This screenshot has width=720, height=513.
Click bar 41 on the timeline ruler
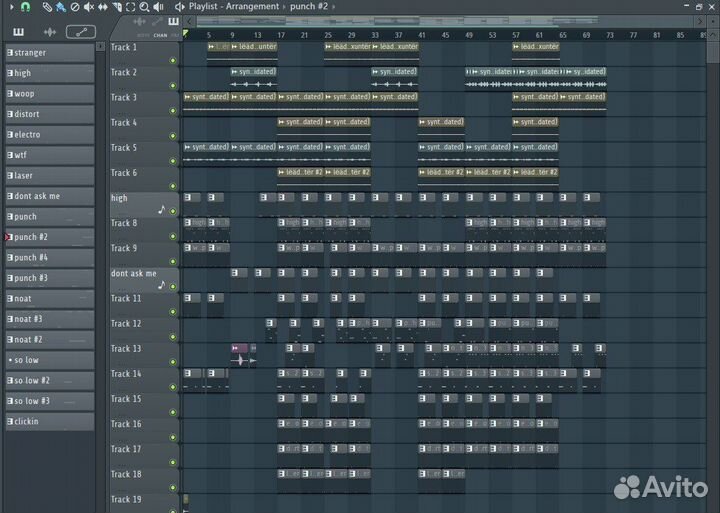pos(421,35)
